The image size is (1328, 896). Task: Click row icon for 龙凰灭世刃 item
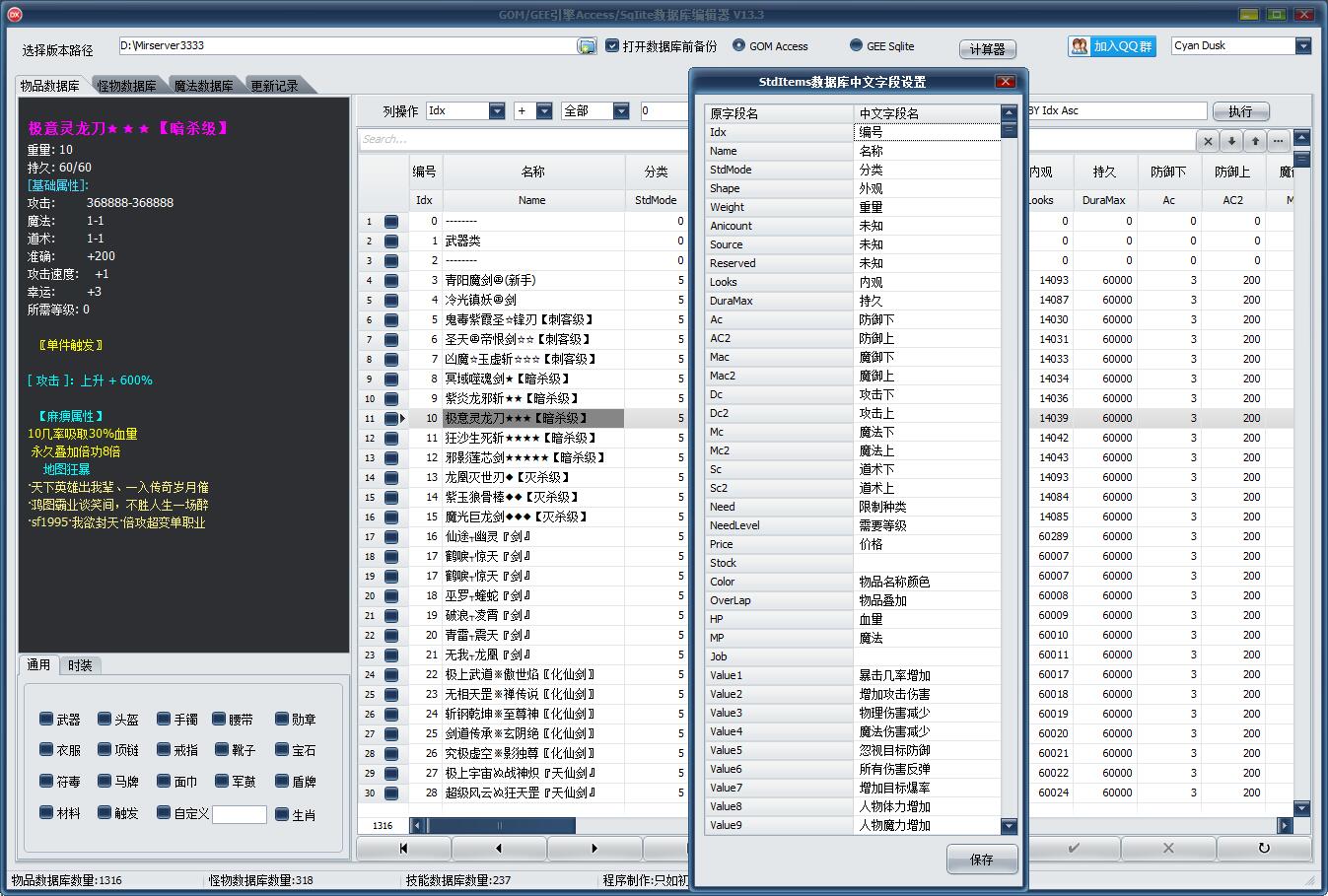click(x=391, y=478)
